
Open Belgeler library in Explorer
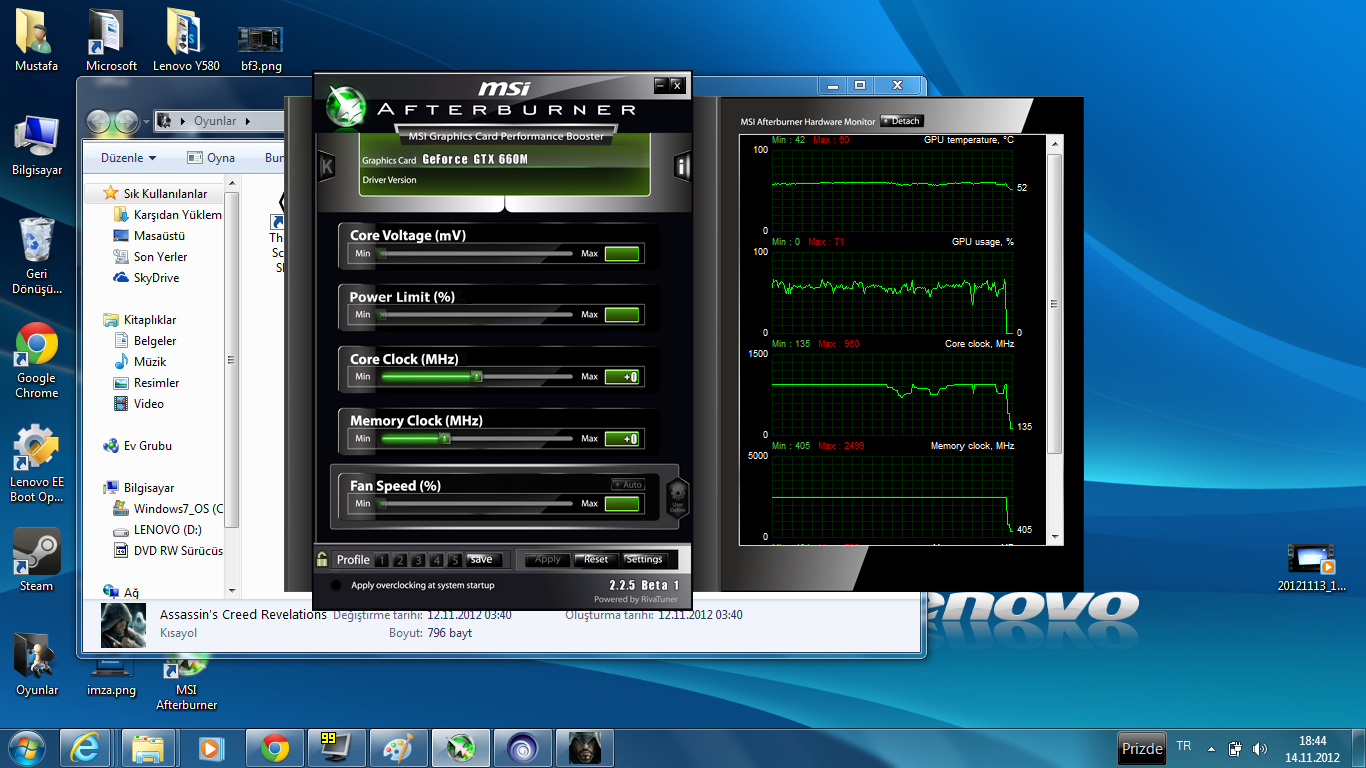pos(145,341)
